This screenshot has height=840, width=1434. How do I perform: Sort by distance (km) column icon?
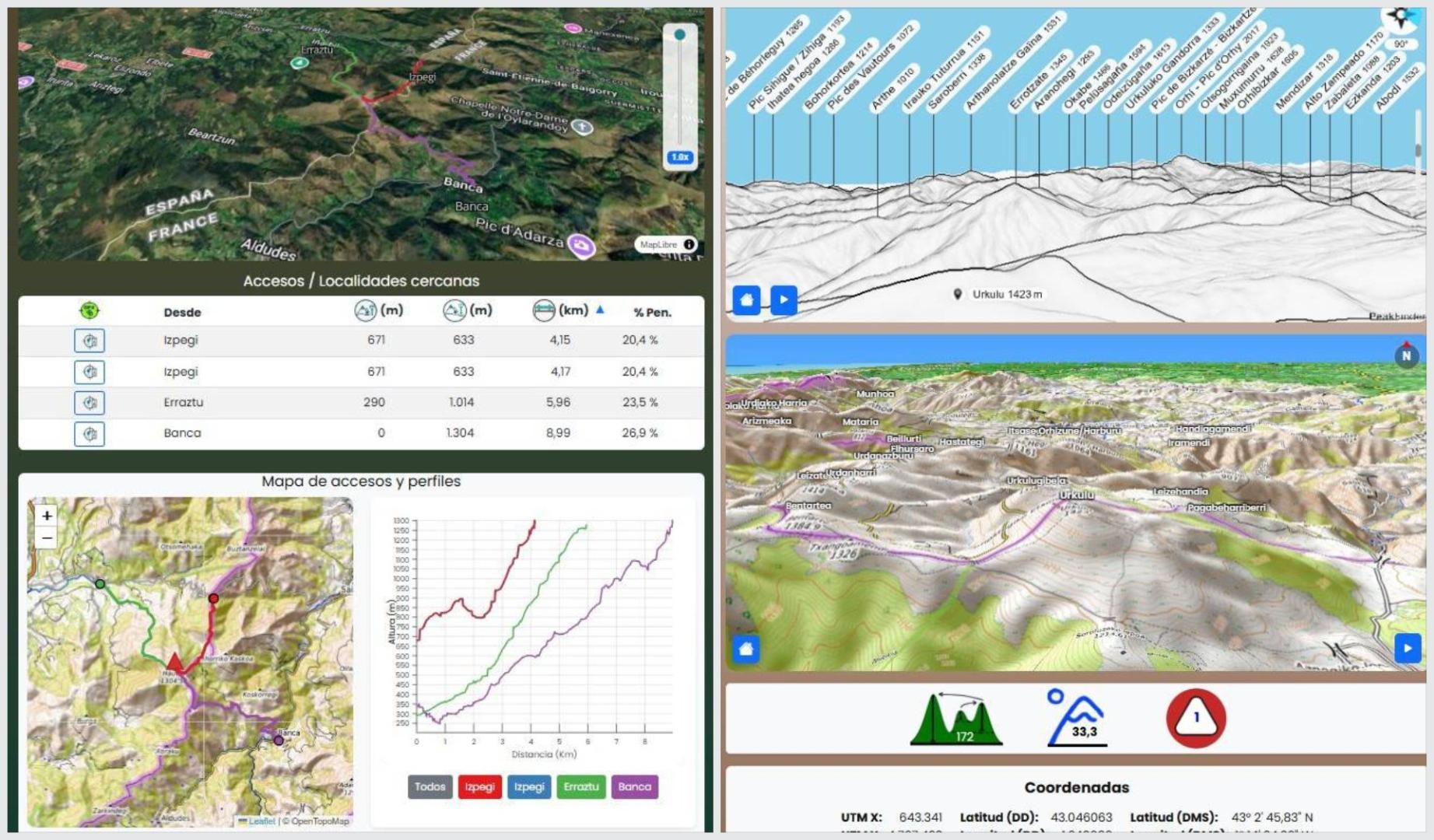544,311
